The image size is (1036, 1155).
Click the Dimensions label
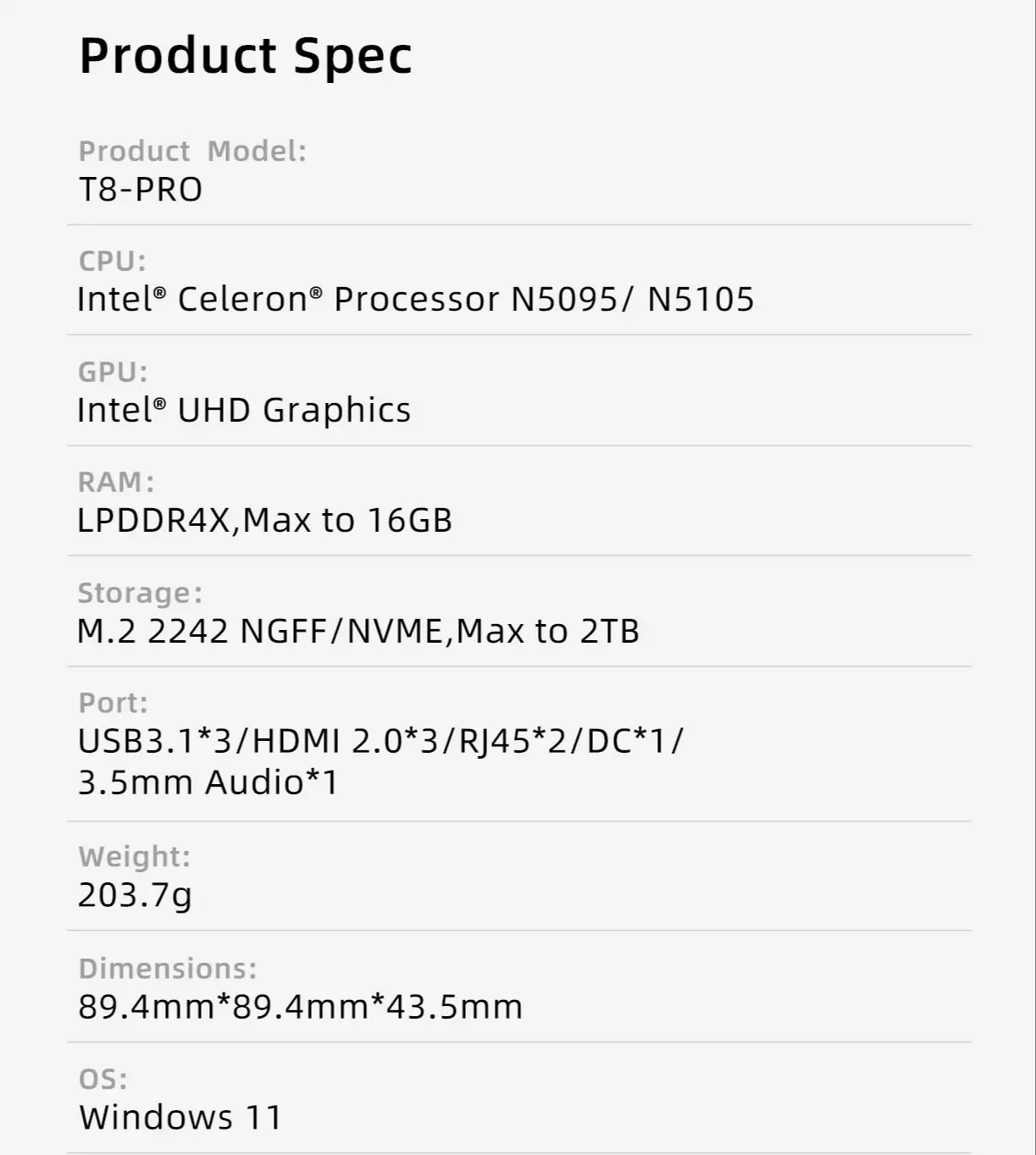[168, 969]
